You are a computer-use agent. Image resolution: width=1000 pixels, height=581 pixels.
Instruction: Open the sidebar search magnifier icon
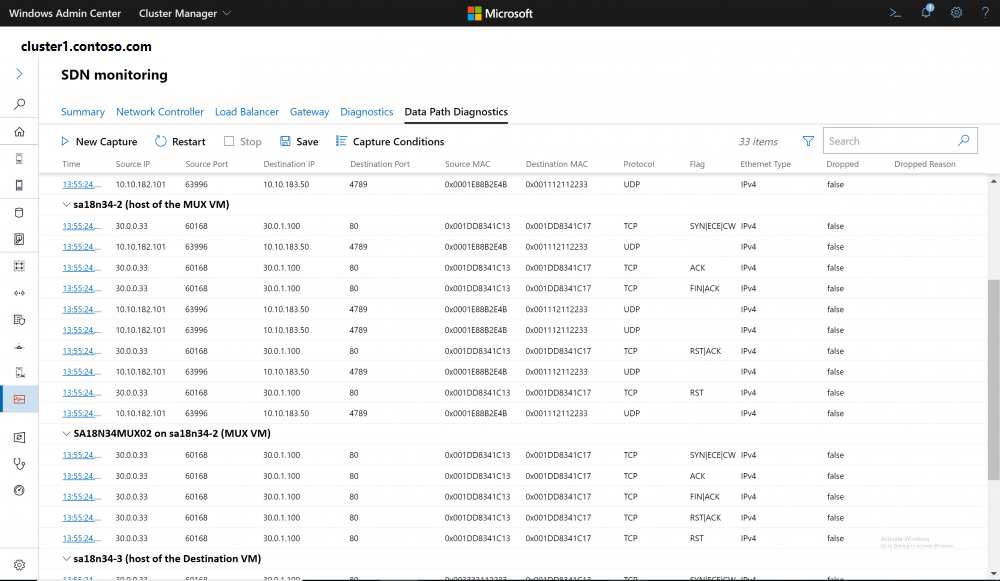19,103
